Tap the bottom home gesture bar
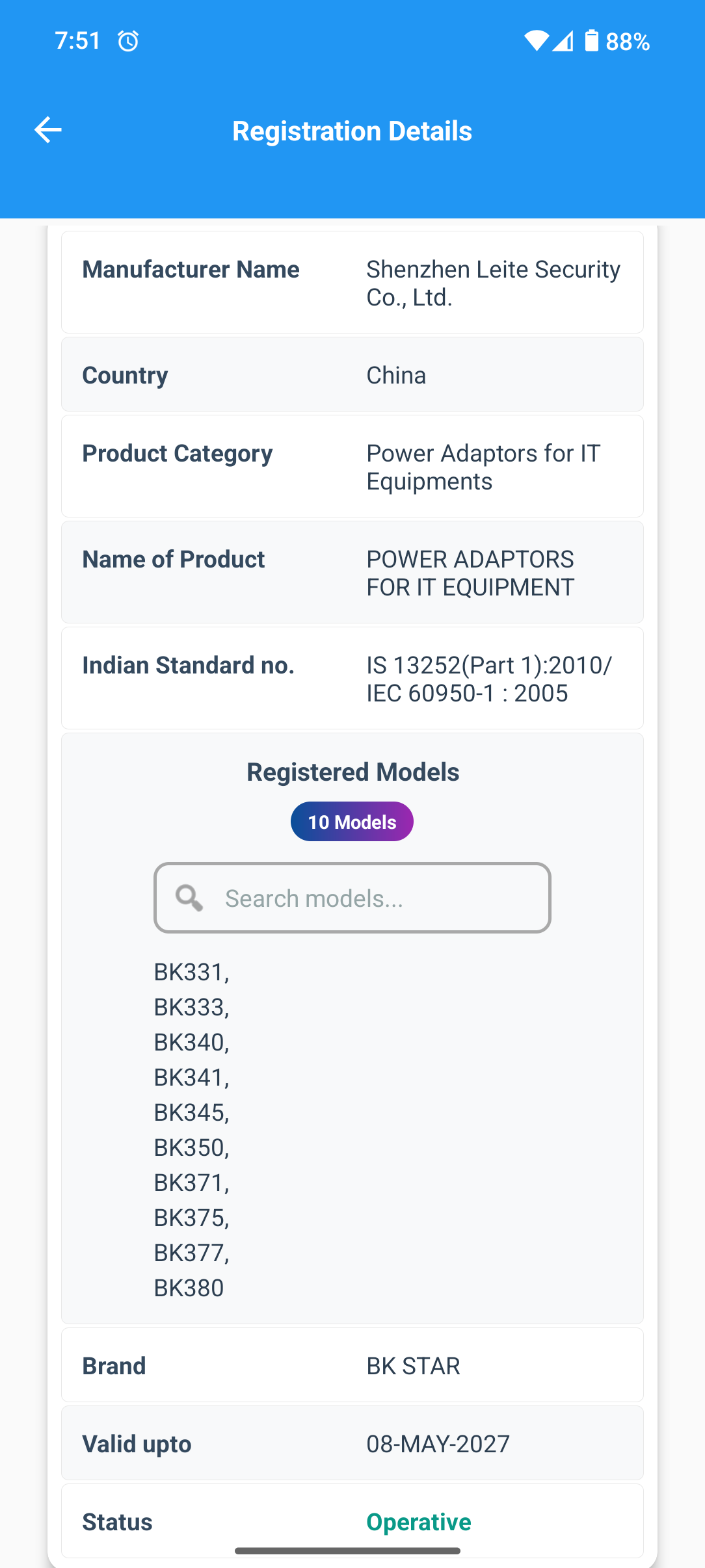 [x=348, y=1551]
